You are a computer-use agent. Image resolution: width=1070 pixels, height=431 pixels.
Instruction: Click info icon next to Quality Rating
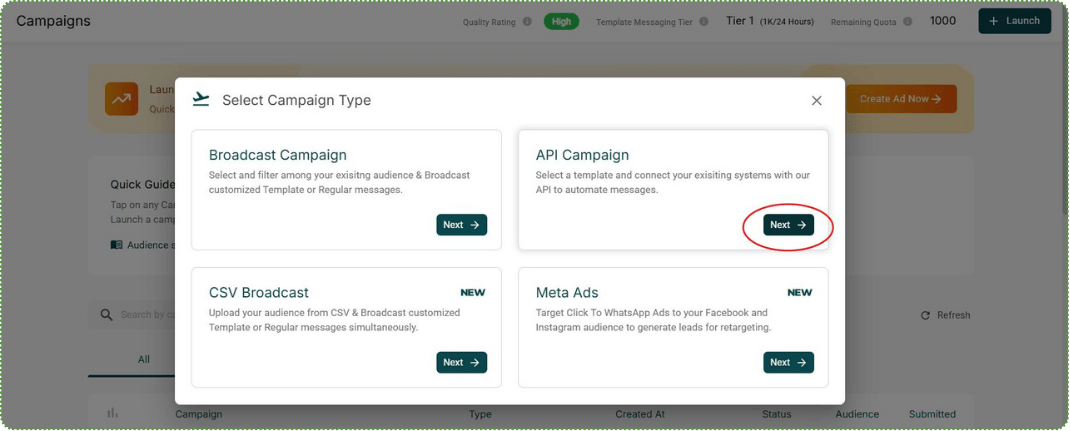click(x=527, y=22)
